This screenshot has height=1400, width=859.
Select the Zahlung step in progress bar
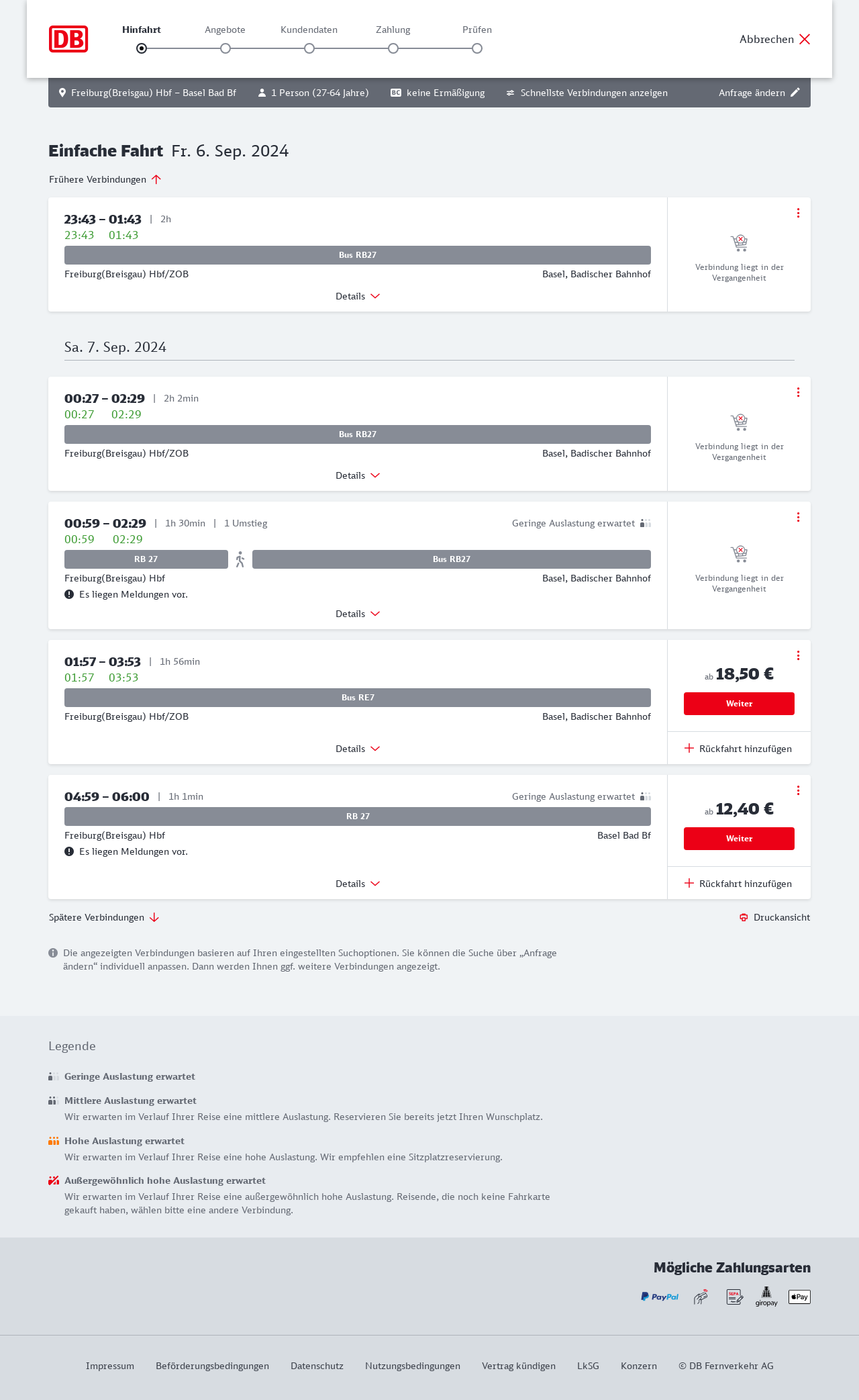coord(393,48)
